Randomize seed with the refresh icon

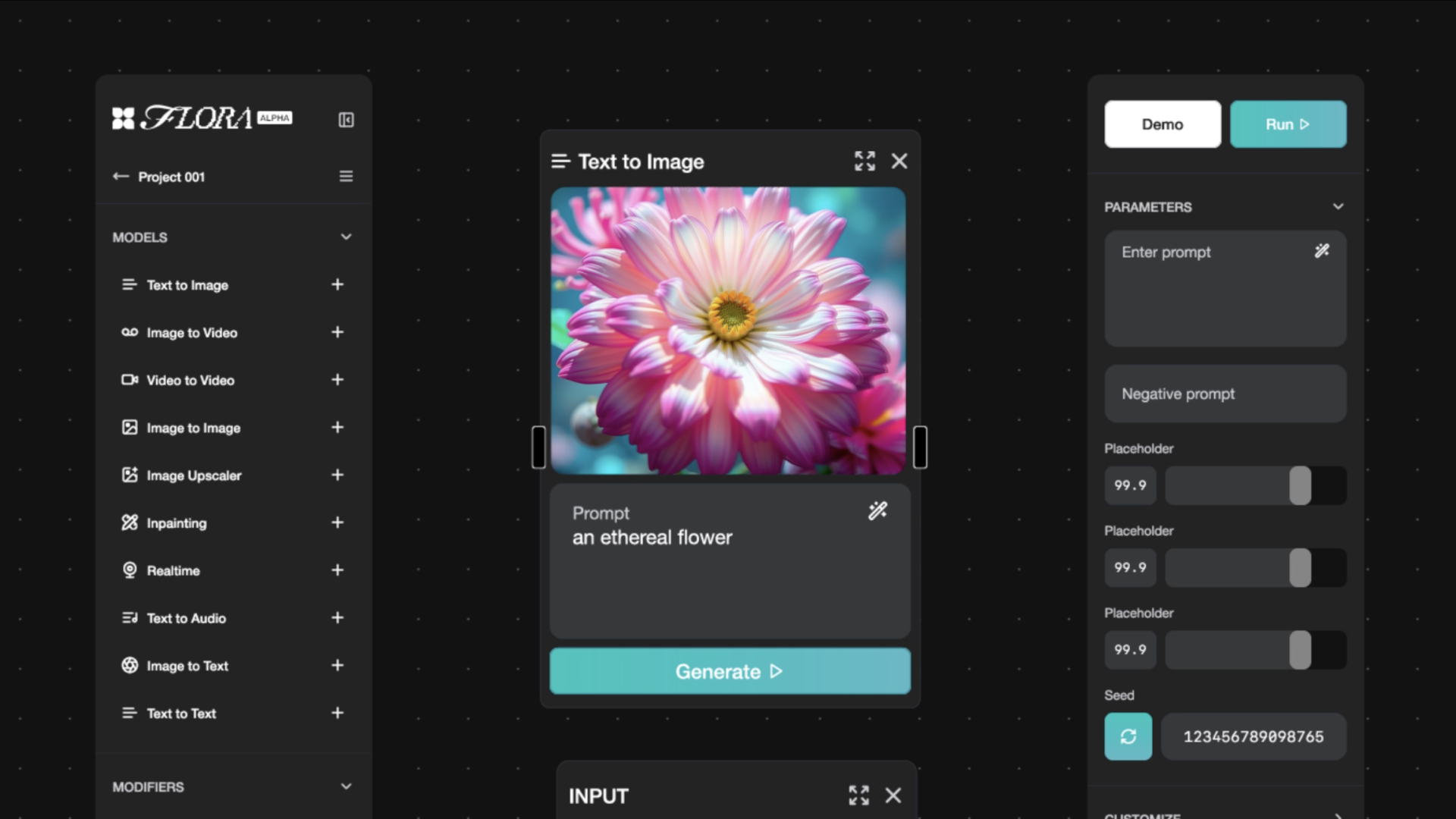(1128, 736)
